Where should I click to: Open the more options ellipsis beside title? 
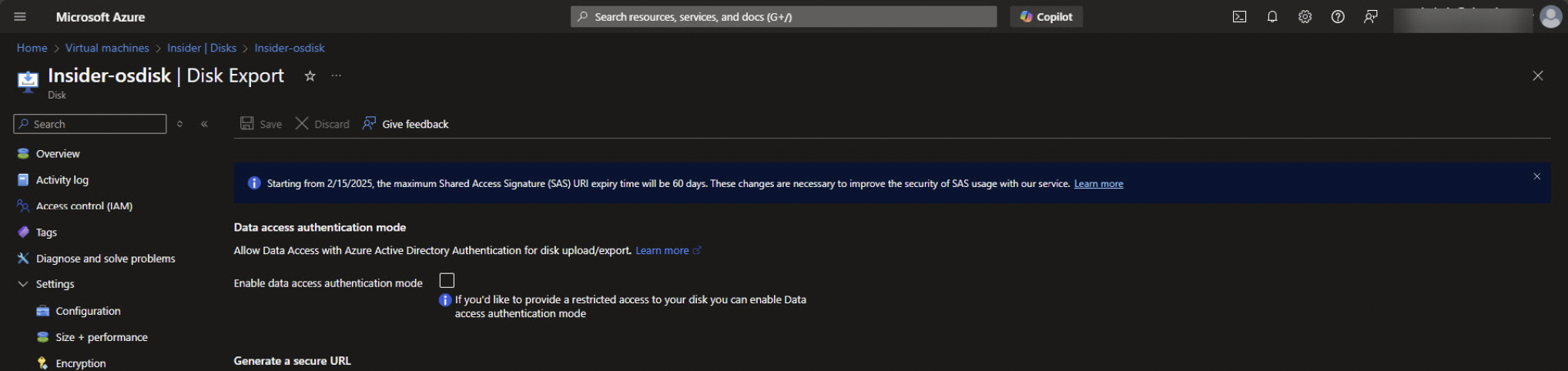point(336,75)
